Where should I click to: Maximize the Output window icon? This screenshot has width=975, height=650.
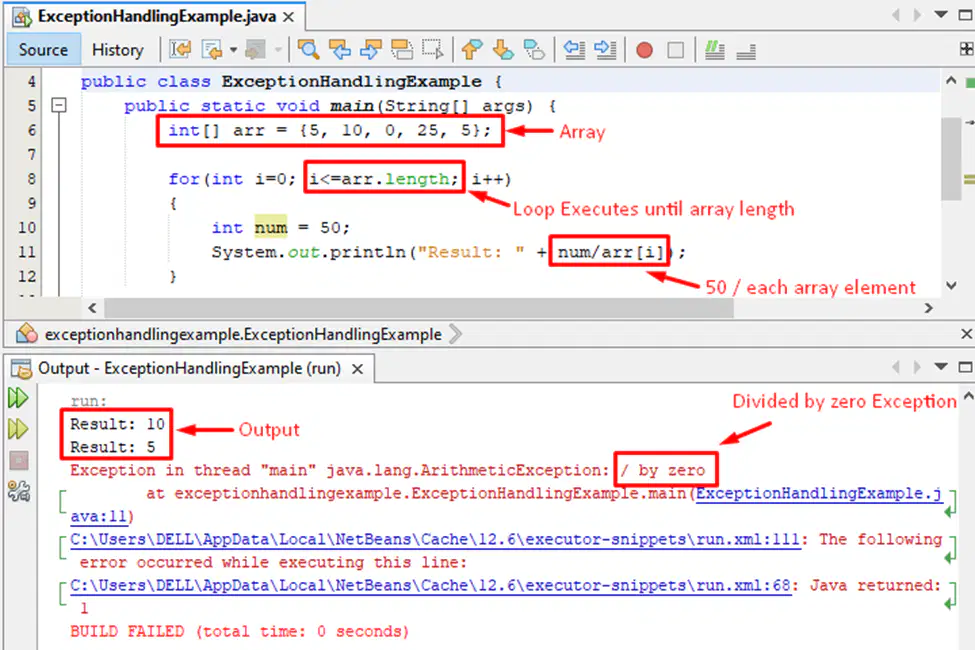[966, 367]
